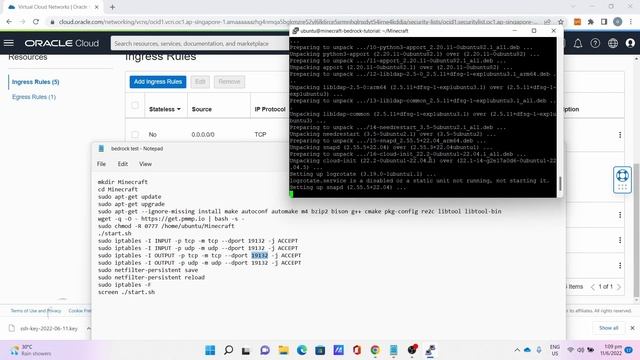Open Terms of Use and Privacy link
Image resolution: width=640 pixels, height=360 pixels.
point(36,311)
